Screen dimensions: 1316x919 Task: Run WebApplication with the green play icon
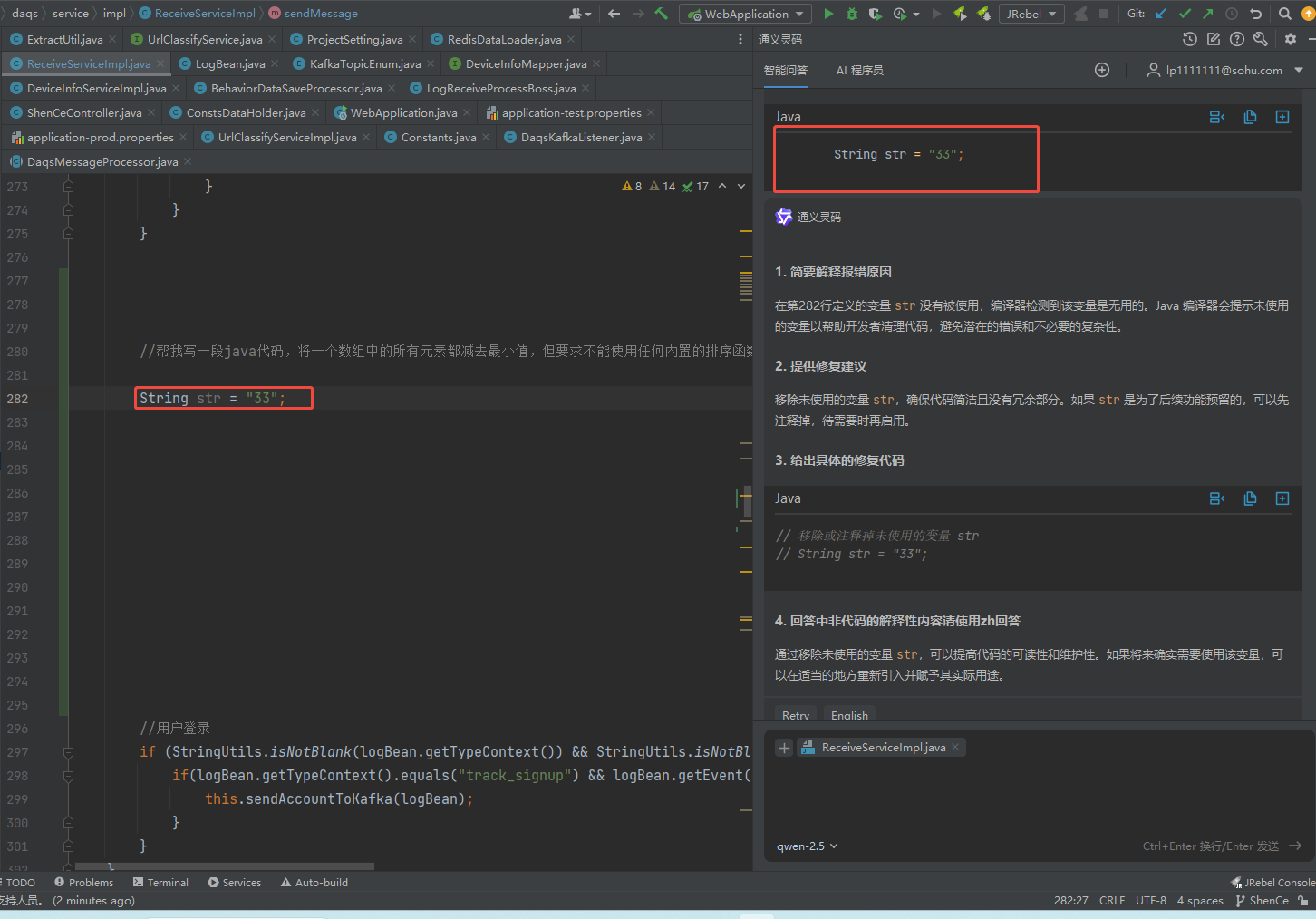(x=827, y=14)
